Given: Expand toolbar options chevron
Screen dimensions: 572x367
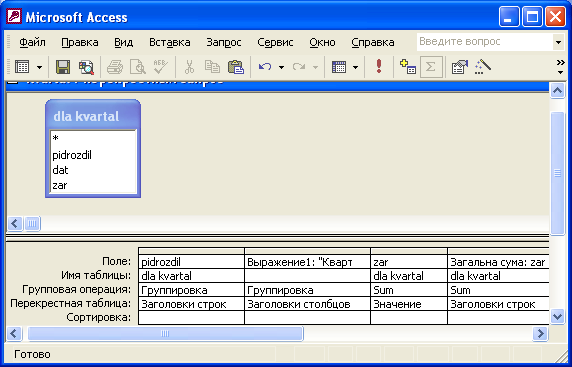Looking at the screenshot, I should click(561, 67).
